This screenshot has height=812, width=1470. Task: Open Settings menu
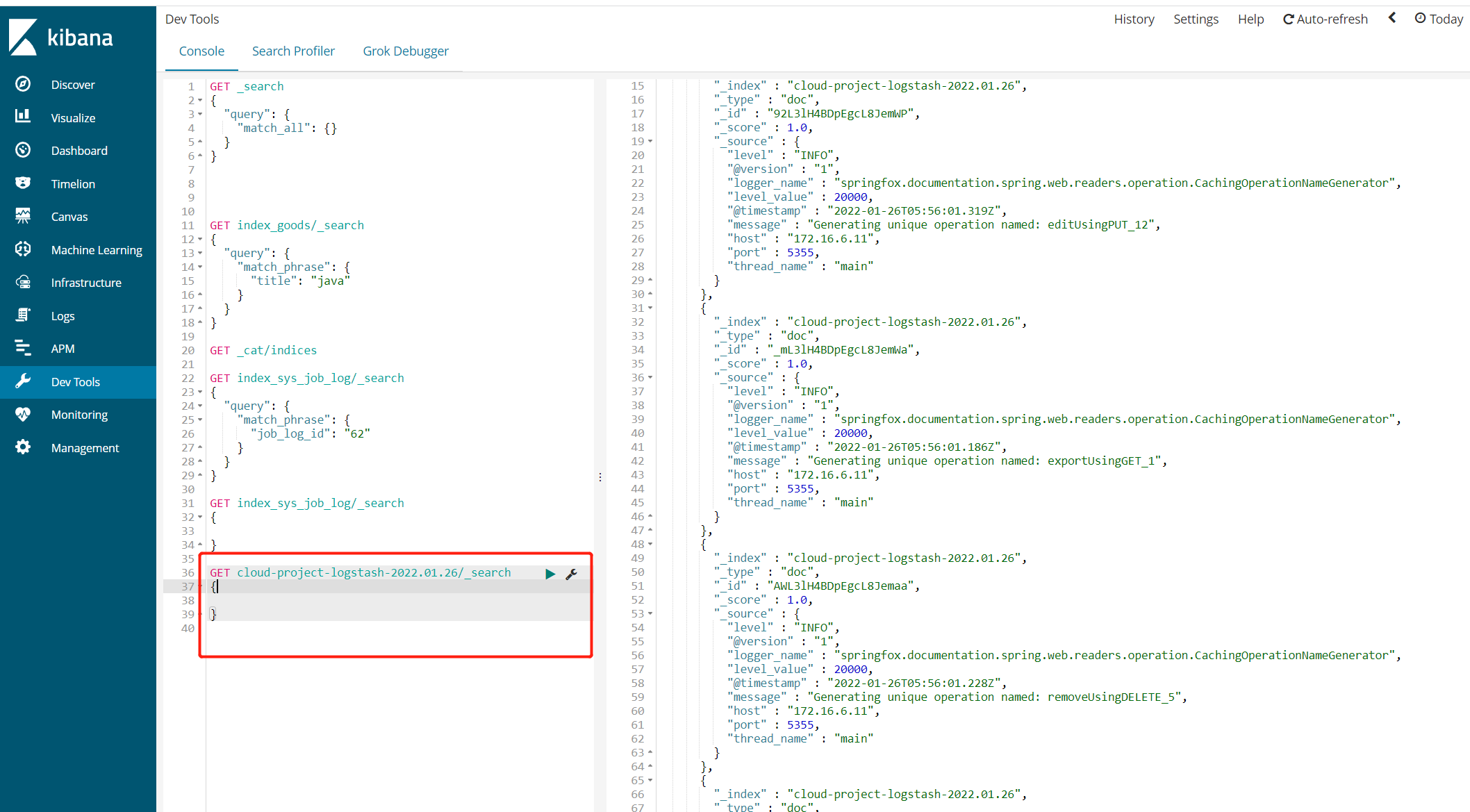(x=1196, y=19)
